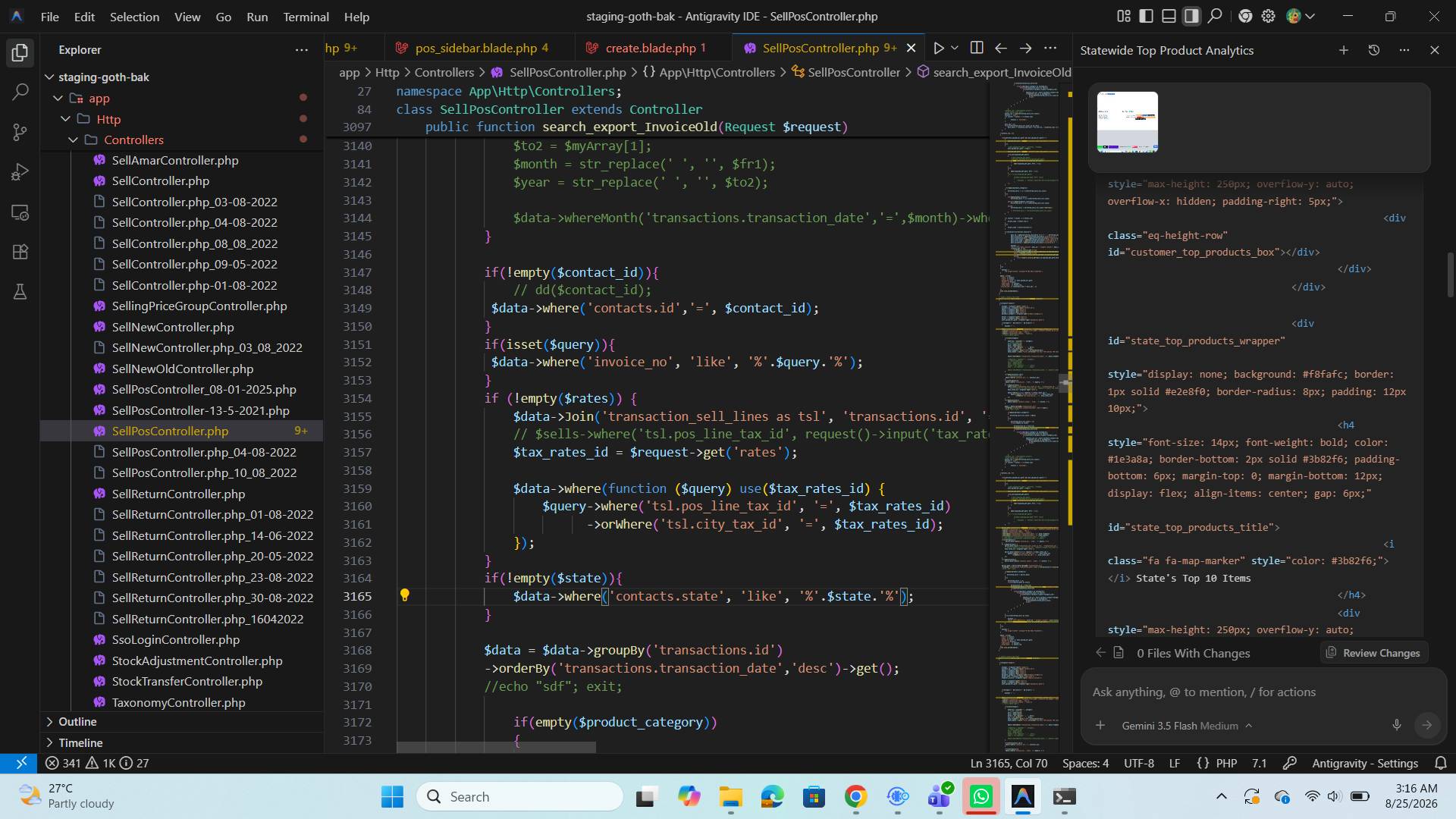This screenshot has height=819, width=1456.
Task: Toggle the secondary sidebar layout button
Action: [1192, 16]
